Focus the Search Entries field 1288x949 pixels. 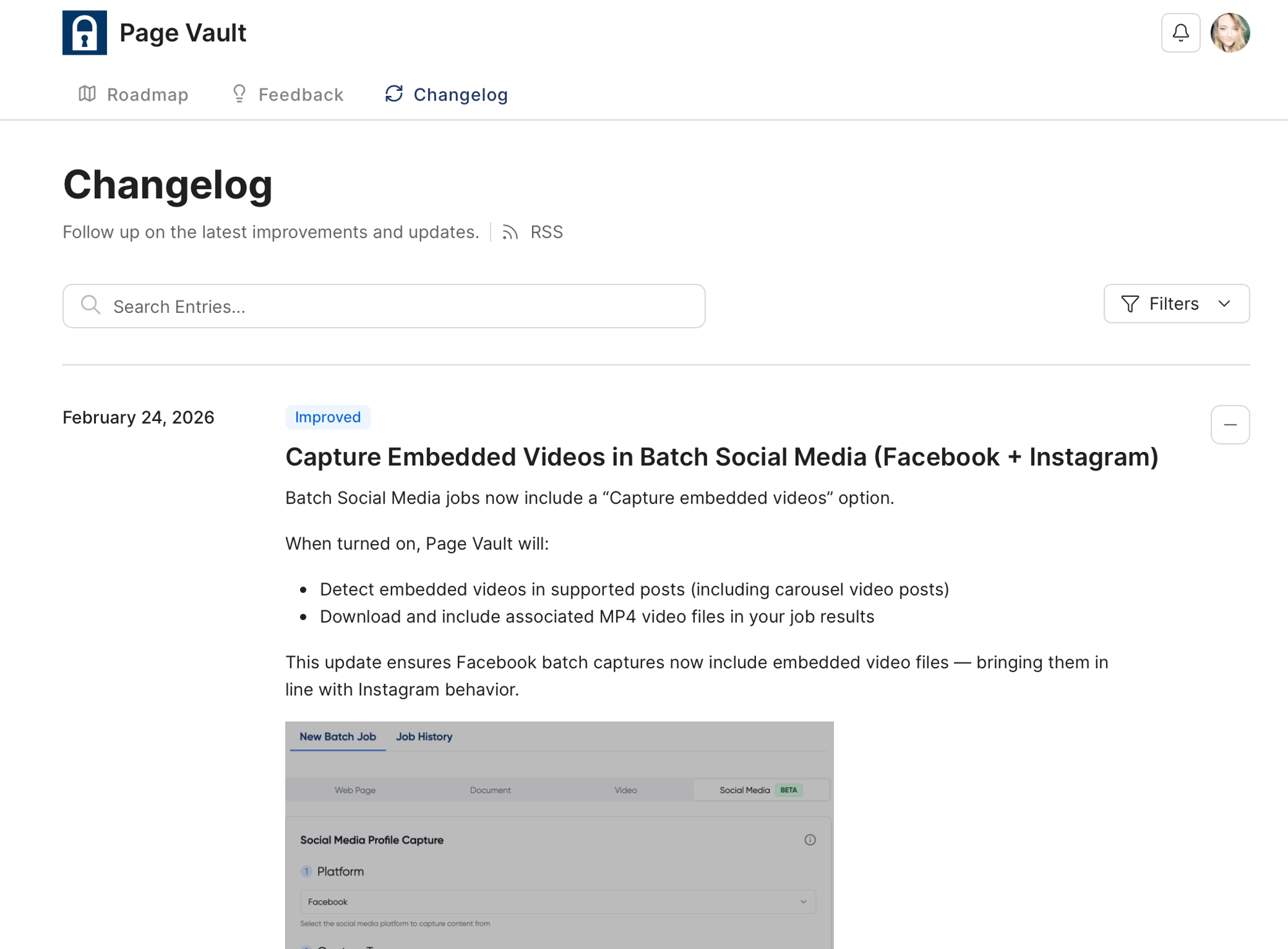click(399, 306)
